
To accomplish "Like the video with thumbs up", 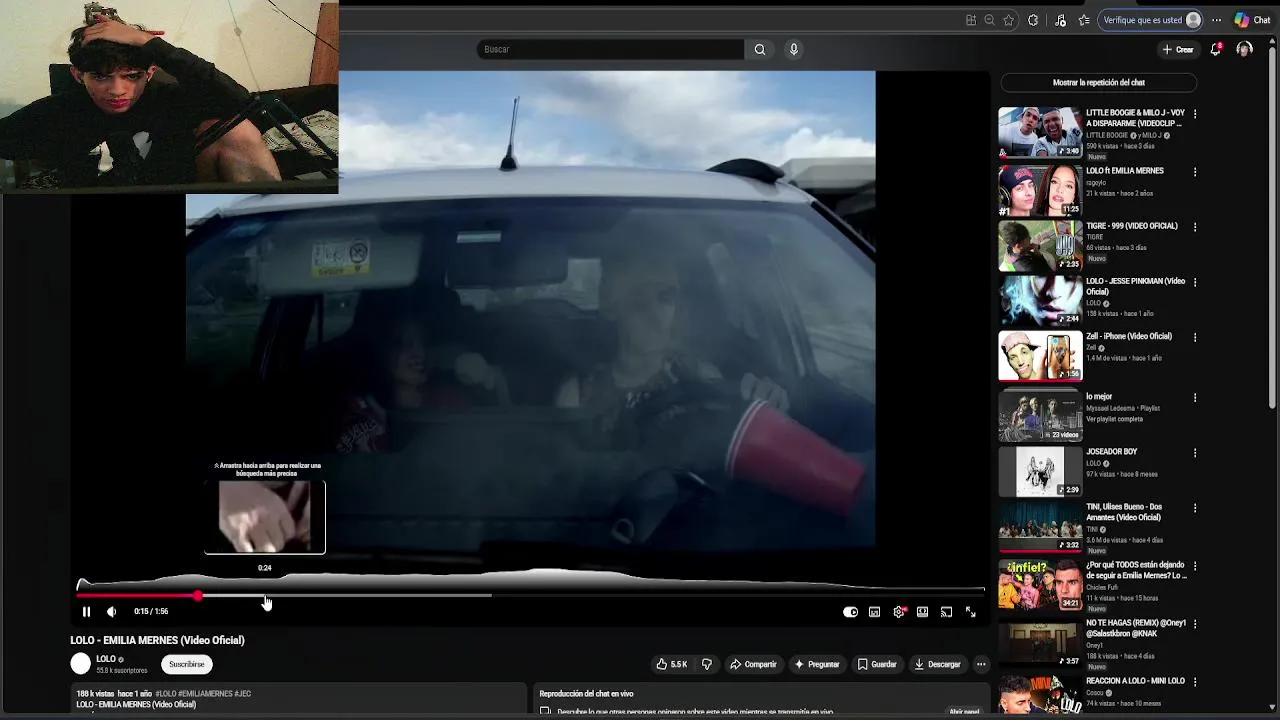I will pos(671,664).
